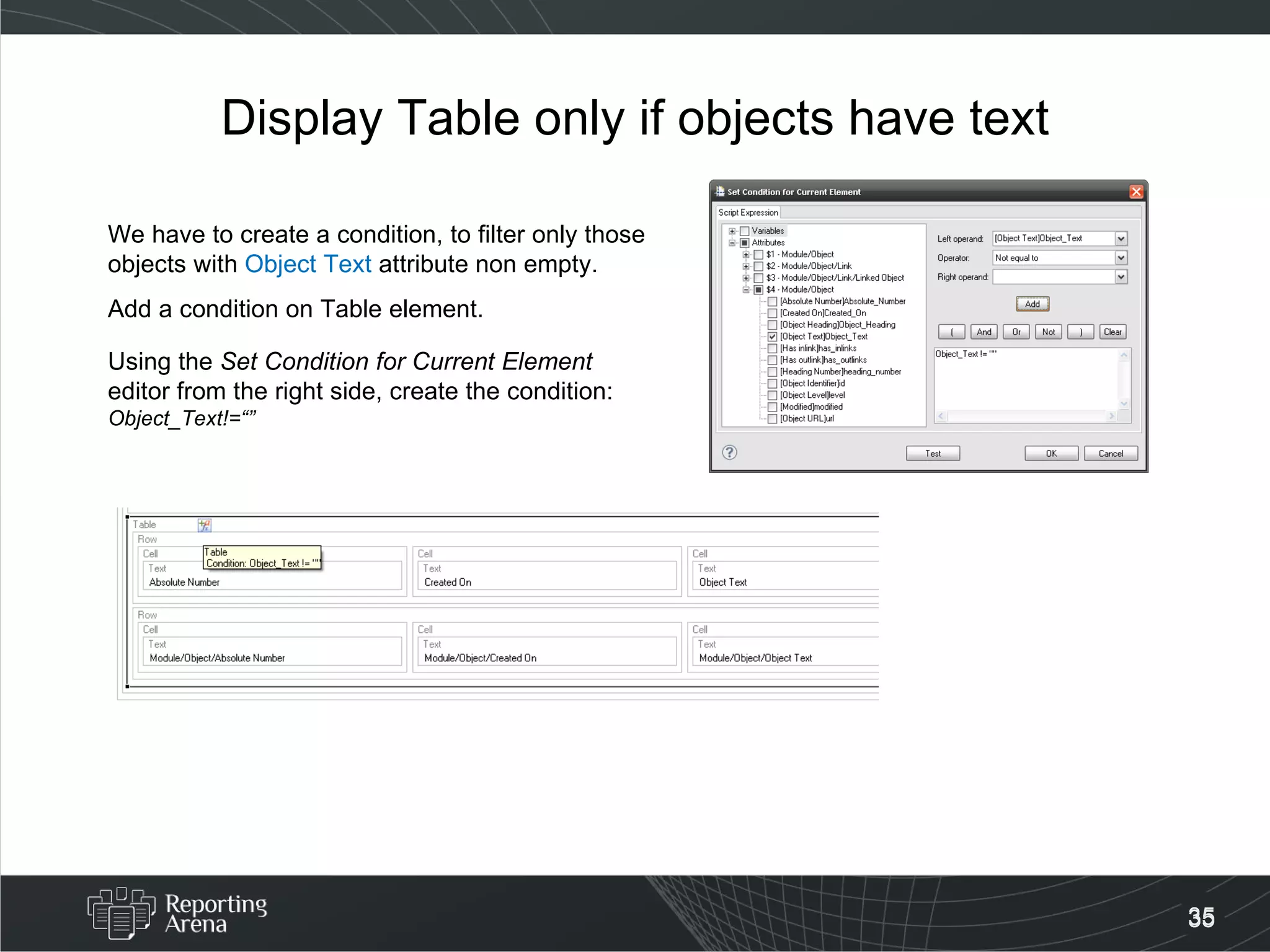Click the blue Object Text slide text
The width and height of the screenshot is (1270, 952).
308,265
